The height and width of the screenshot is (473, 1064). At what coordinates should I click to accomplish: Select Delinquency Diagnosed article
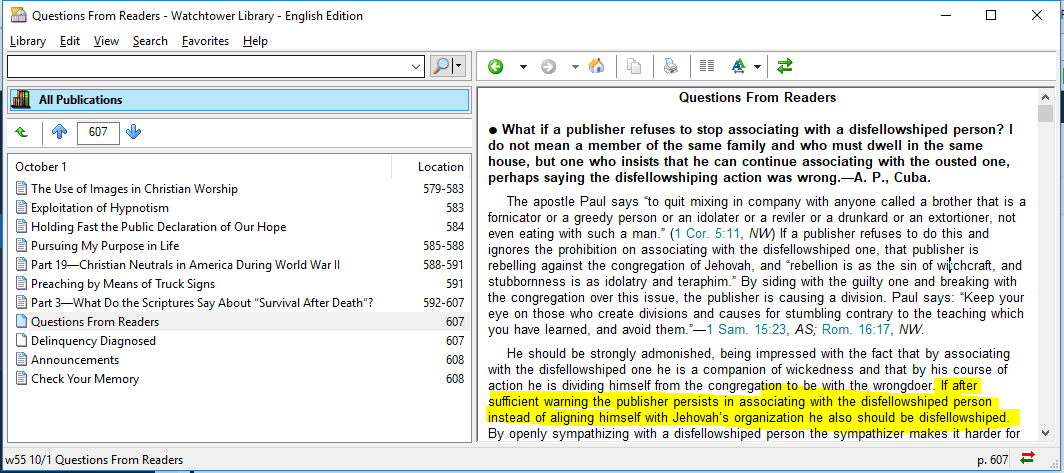click(x=93, y=341)
